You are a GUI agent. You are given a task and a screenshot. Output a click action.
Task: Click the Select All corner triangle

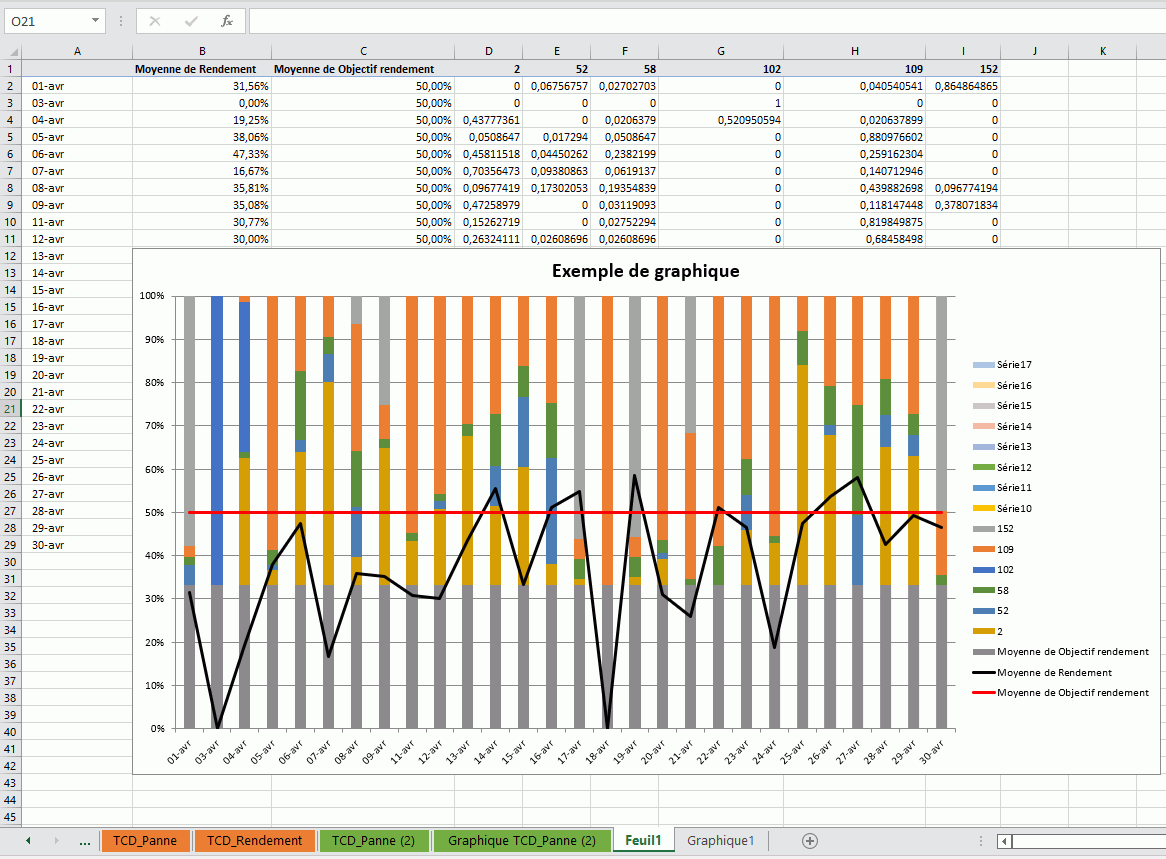tap(12, 51)
